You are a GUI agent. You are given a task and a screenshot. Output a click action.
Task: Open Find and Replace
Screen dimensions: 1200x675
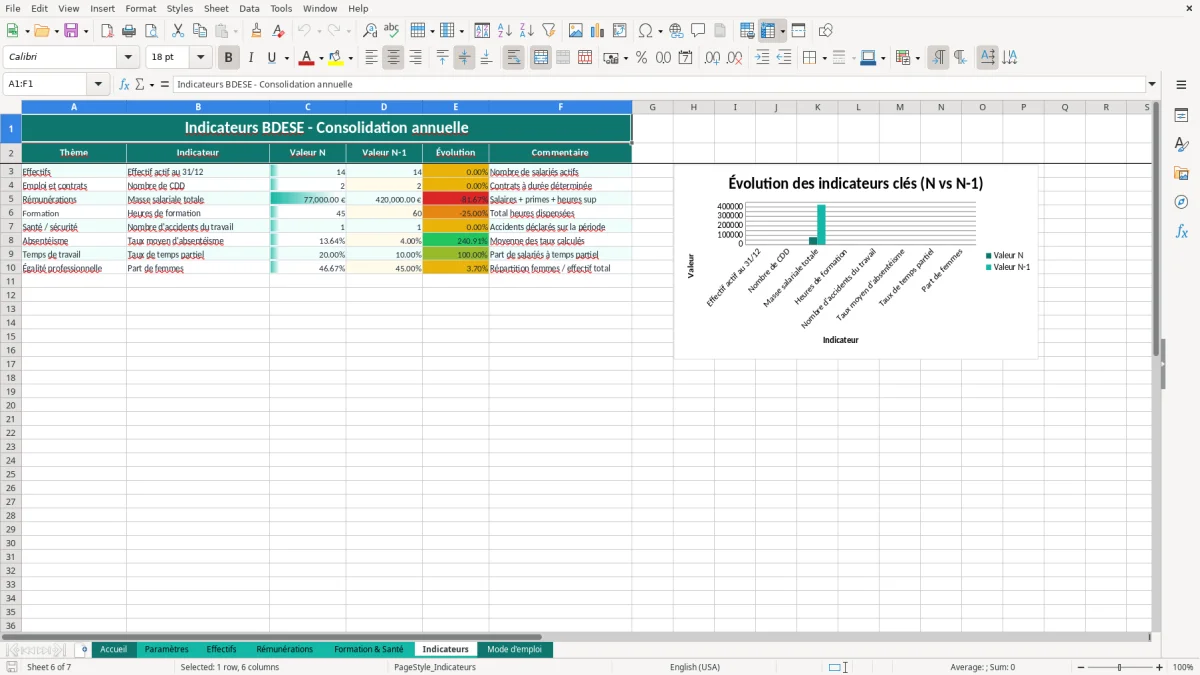click(x=370, y=31)
